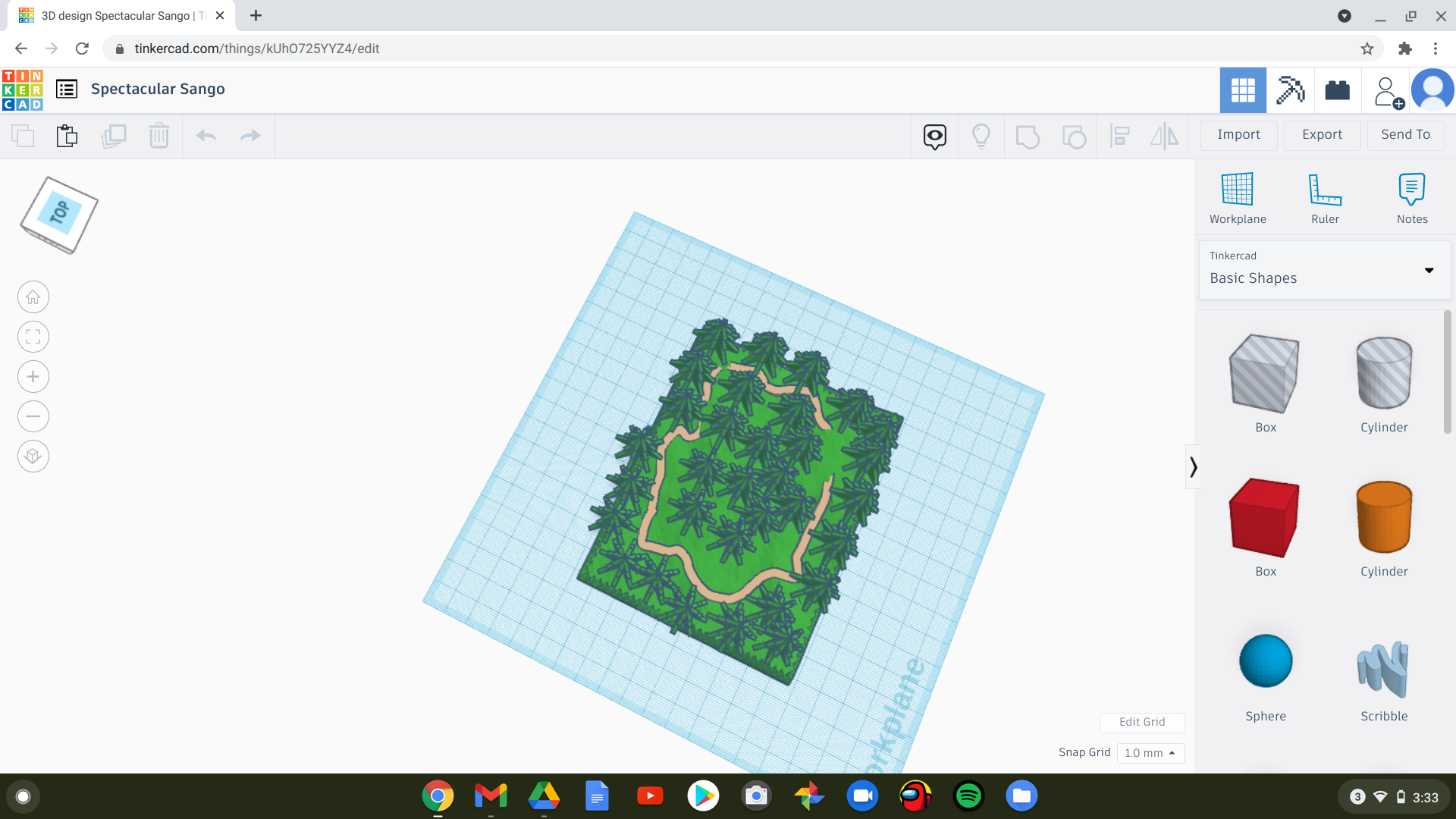Invite collaborator with add-person icon
The height and width of the screenshot is (819, 1456).
click(x=1388, y=92)
